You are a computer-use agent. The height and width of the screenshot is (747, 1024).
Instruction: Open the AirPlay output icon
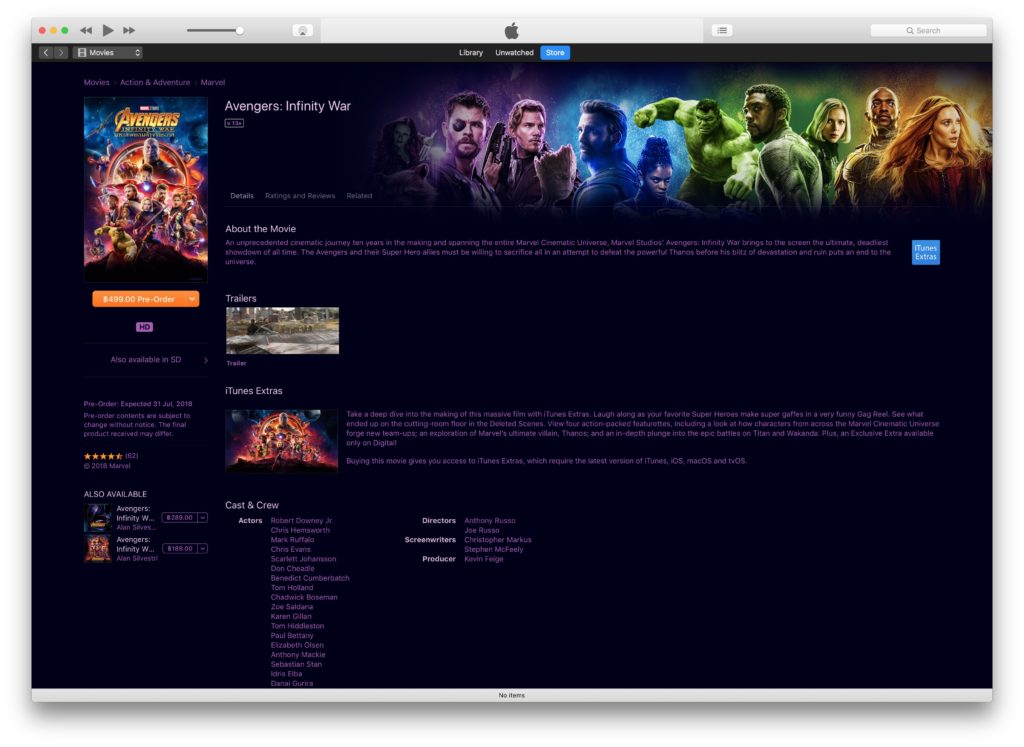click(302, 30)
